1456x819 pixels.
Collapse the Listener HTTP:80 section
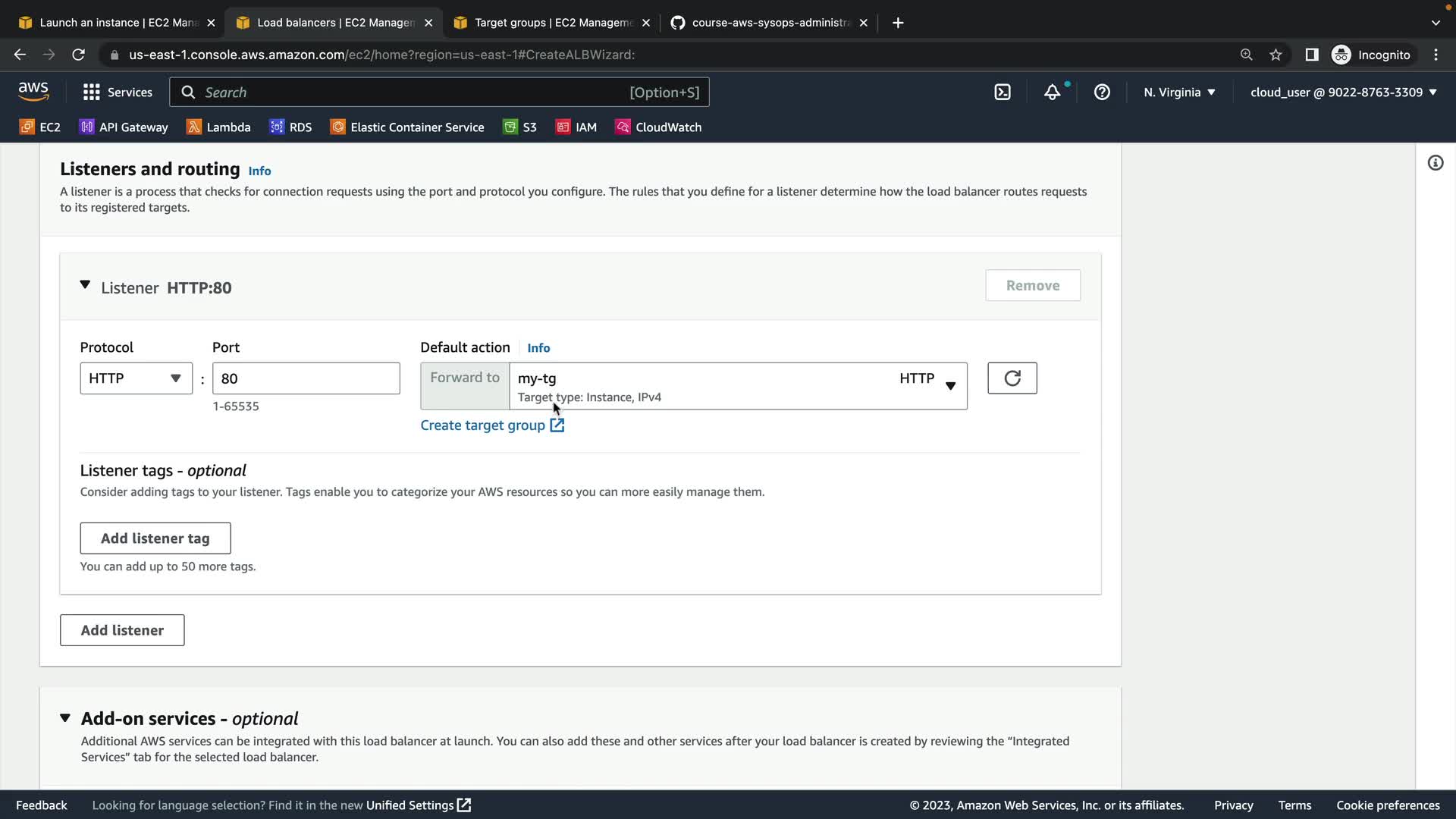click(85, 286)
